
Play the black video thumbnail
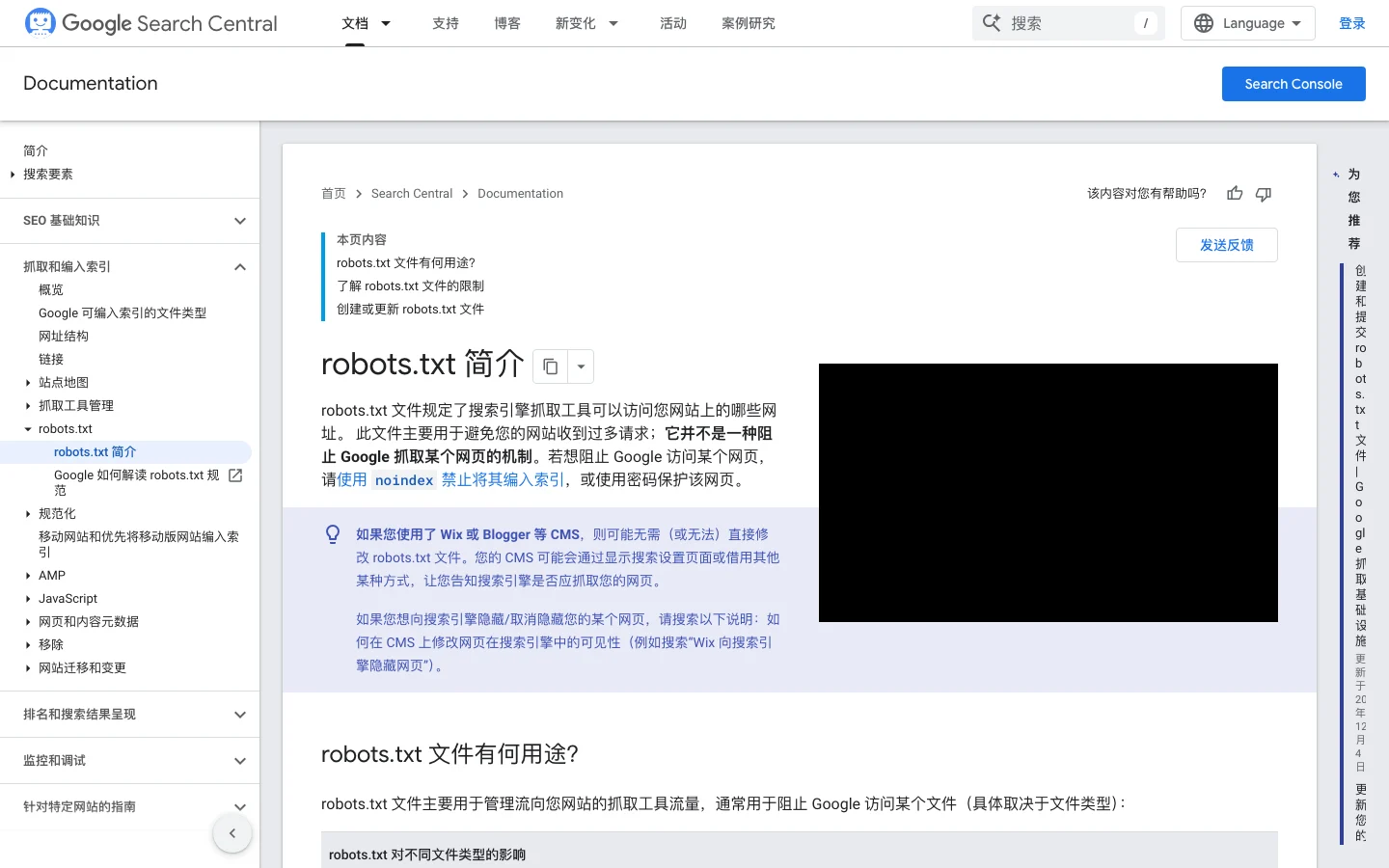coord(1049,493)
